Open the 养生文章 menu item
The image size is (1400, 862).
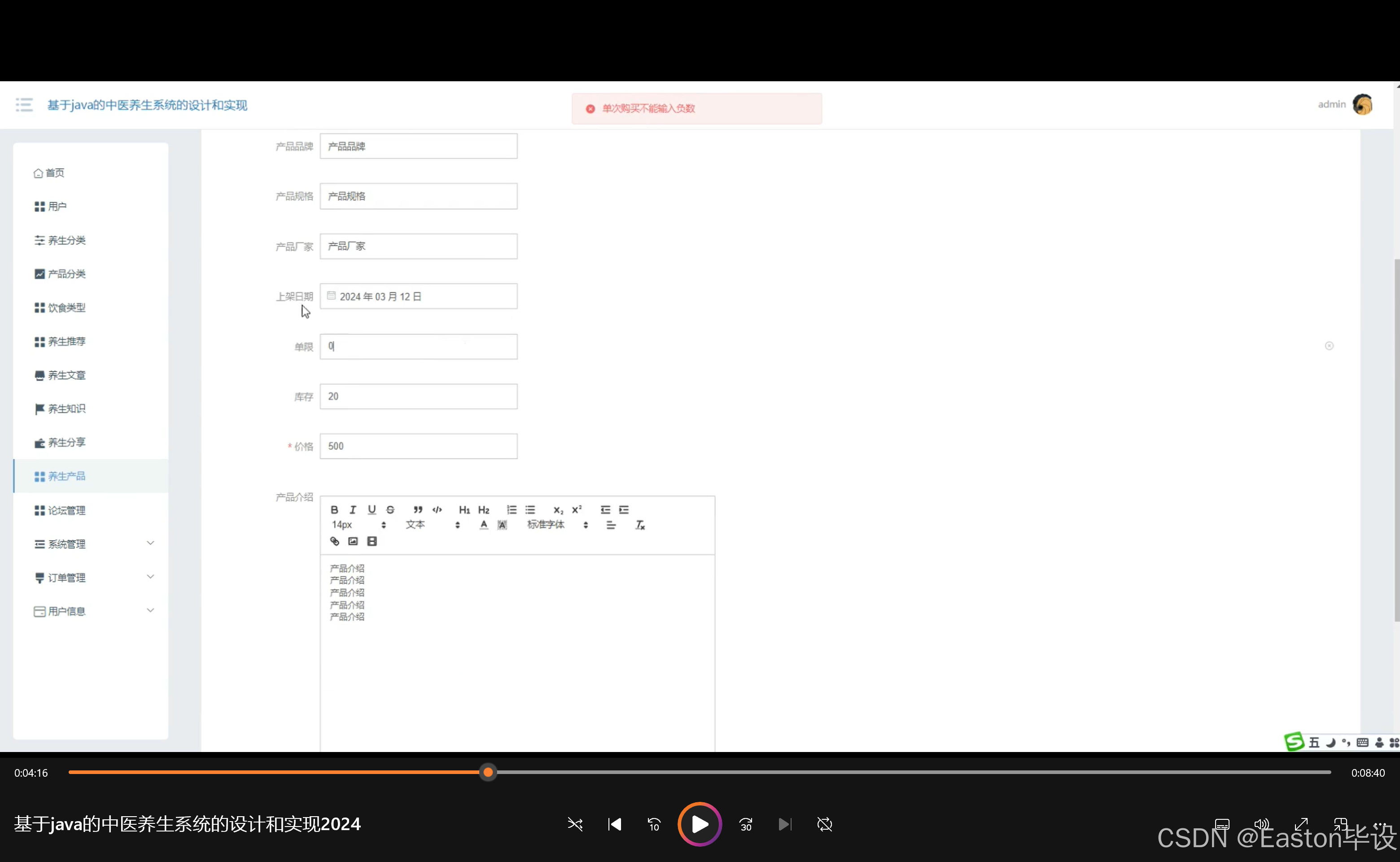[67, 375]
